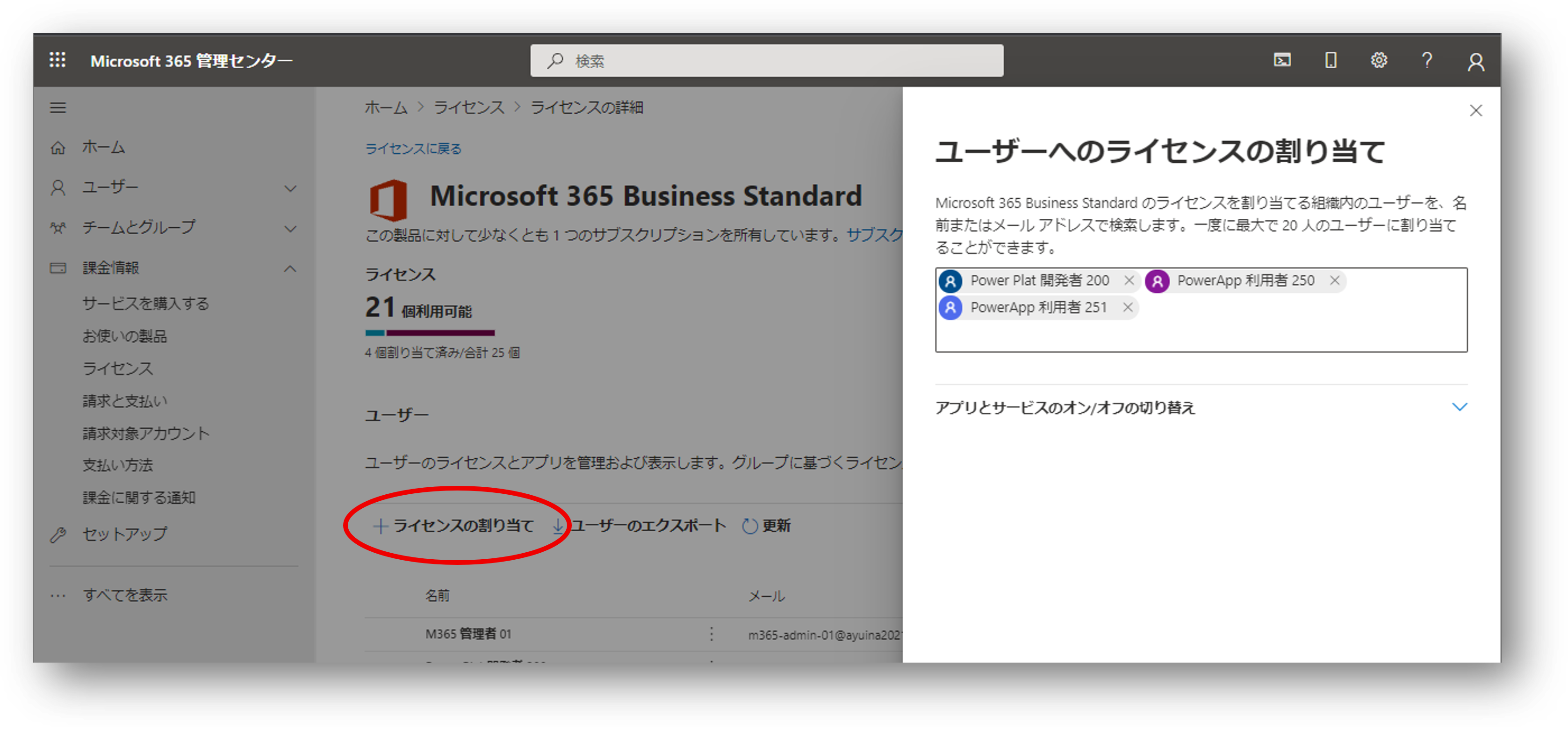Remove Power Plat 開発者 200 from selection
This screenshot has height=729, width=1568.
pyautogui.click(x=1129, y=280)
